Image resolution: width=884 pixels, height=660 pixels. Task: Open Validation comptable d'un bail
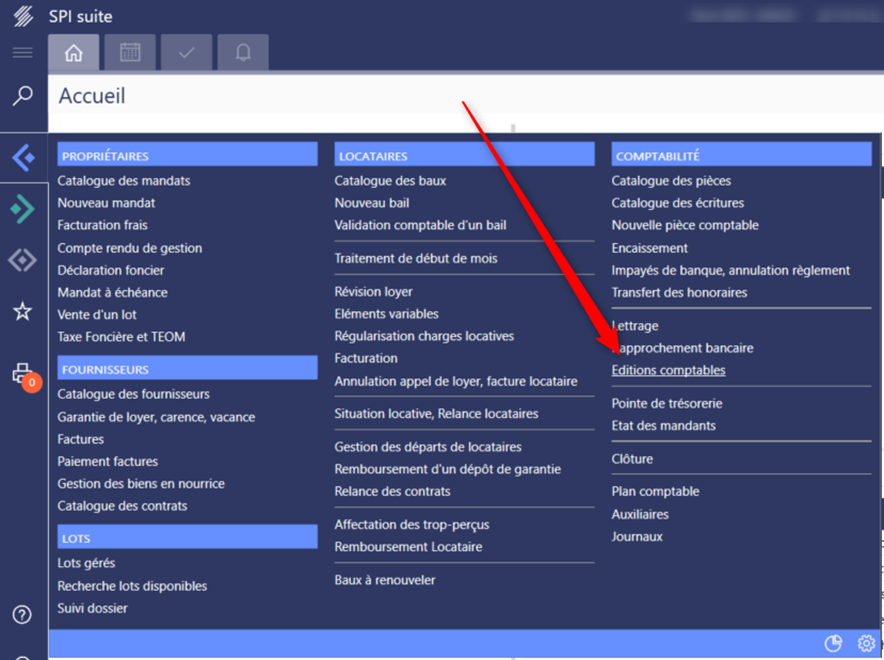coord(420,225)
